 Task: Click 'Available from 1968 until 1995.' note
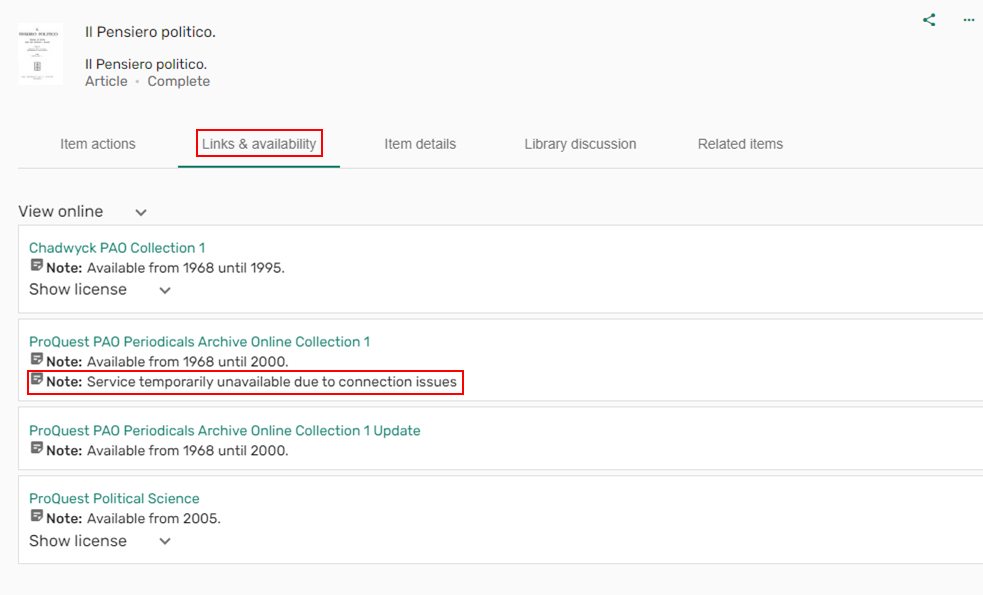tap(186, 268)
